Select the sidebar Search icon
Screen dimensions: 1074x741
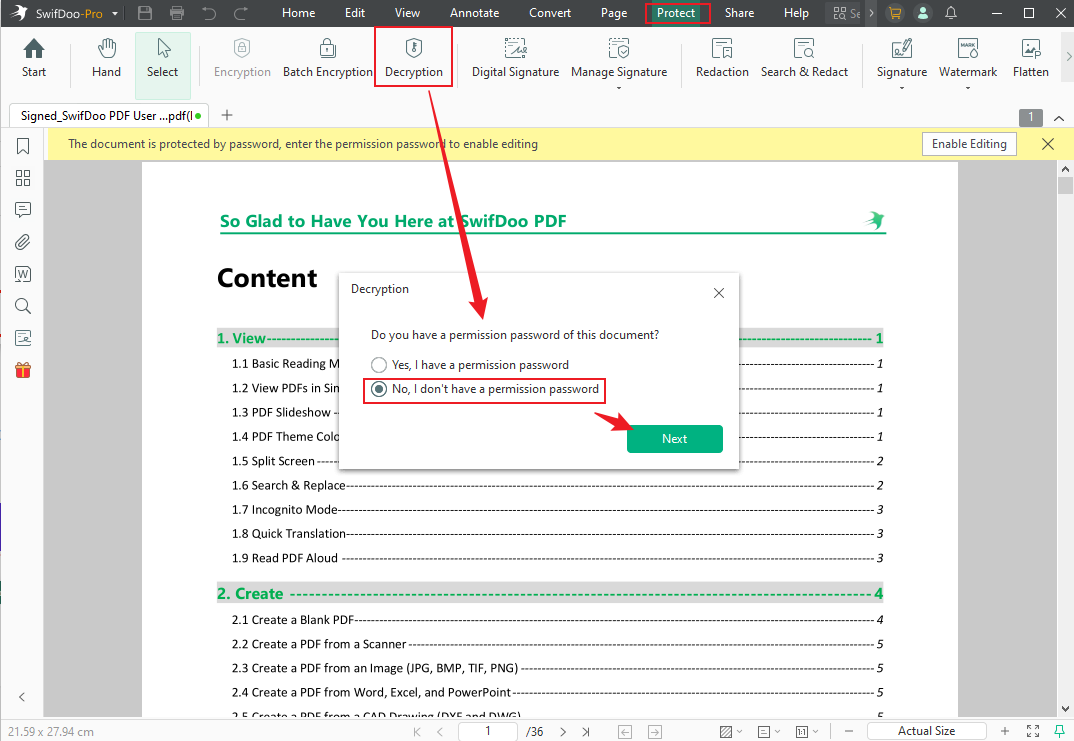[22, 306]
